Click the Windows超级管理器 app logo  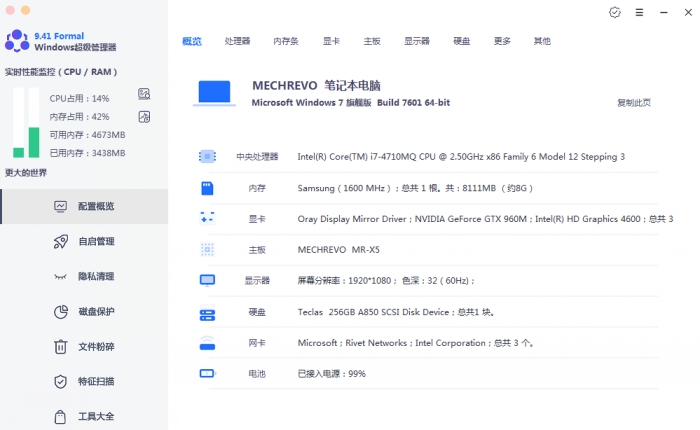click(x=17, y=41)
